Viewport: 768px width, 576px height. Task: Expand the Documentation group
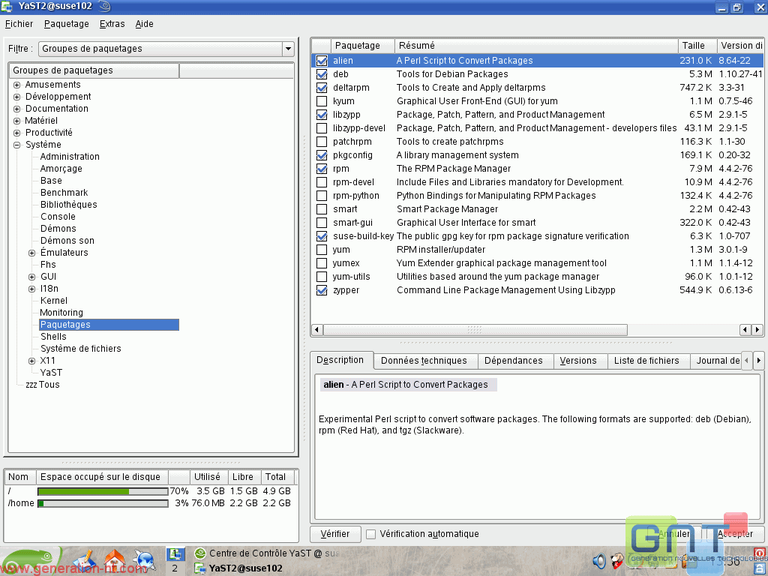17,109
